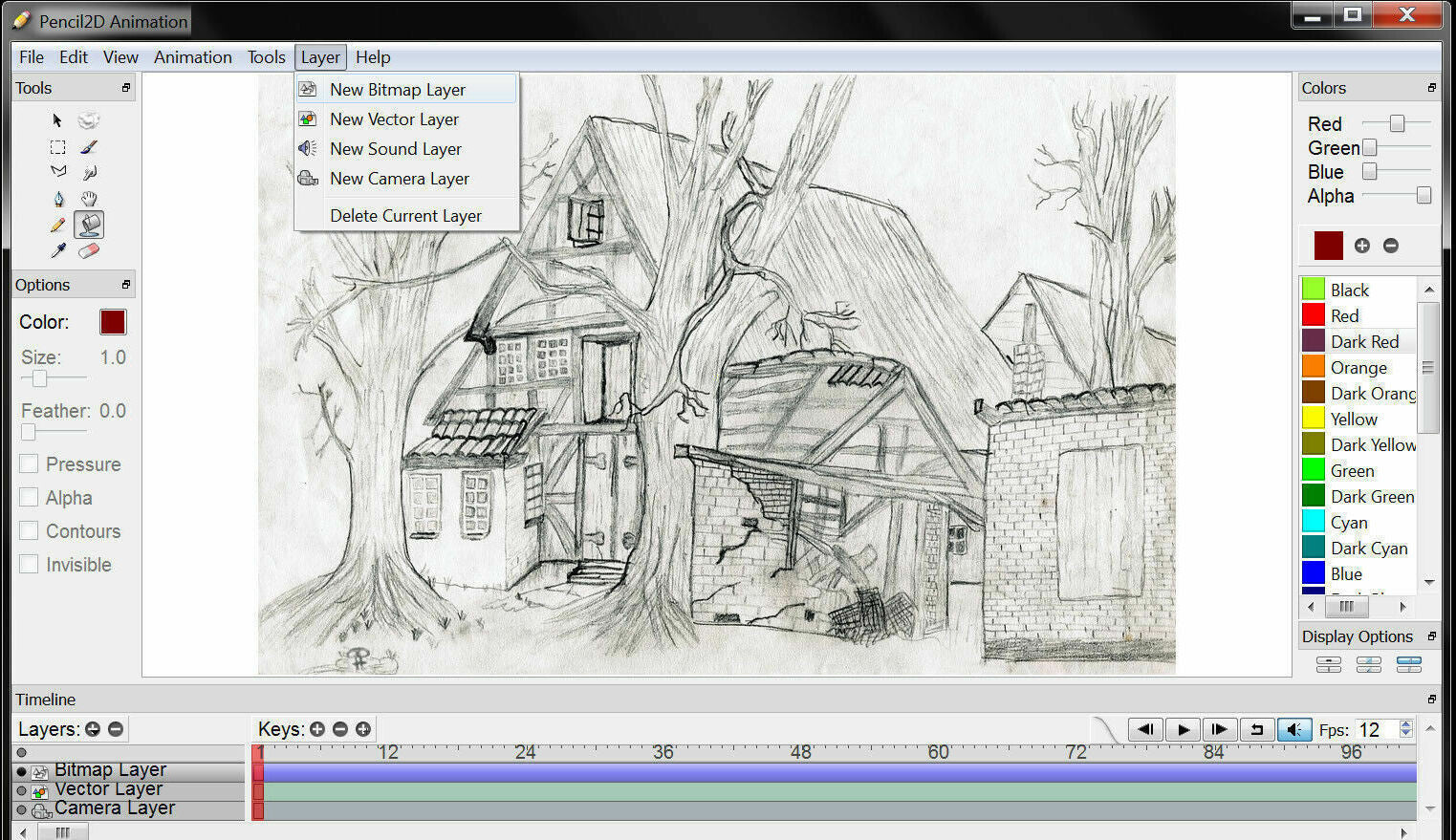Select the Clear cloud tool icon
Viewport: 1456px width, 840px height.
point(89,120)
